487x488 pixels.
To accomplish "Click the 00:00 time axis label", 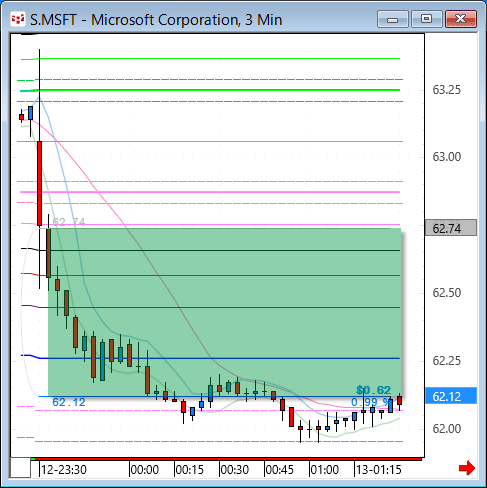I will pyautogui.click(x=145, y=470).
